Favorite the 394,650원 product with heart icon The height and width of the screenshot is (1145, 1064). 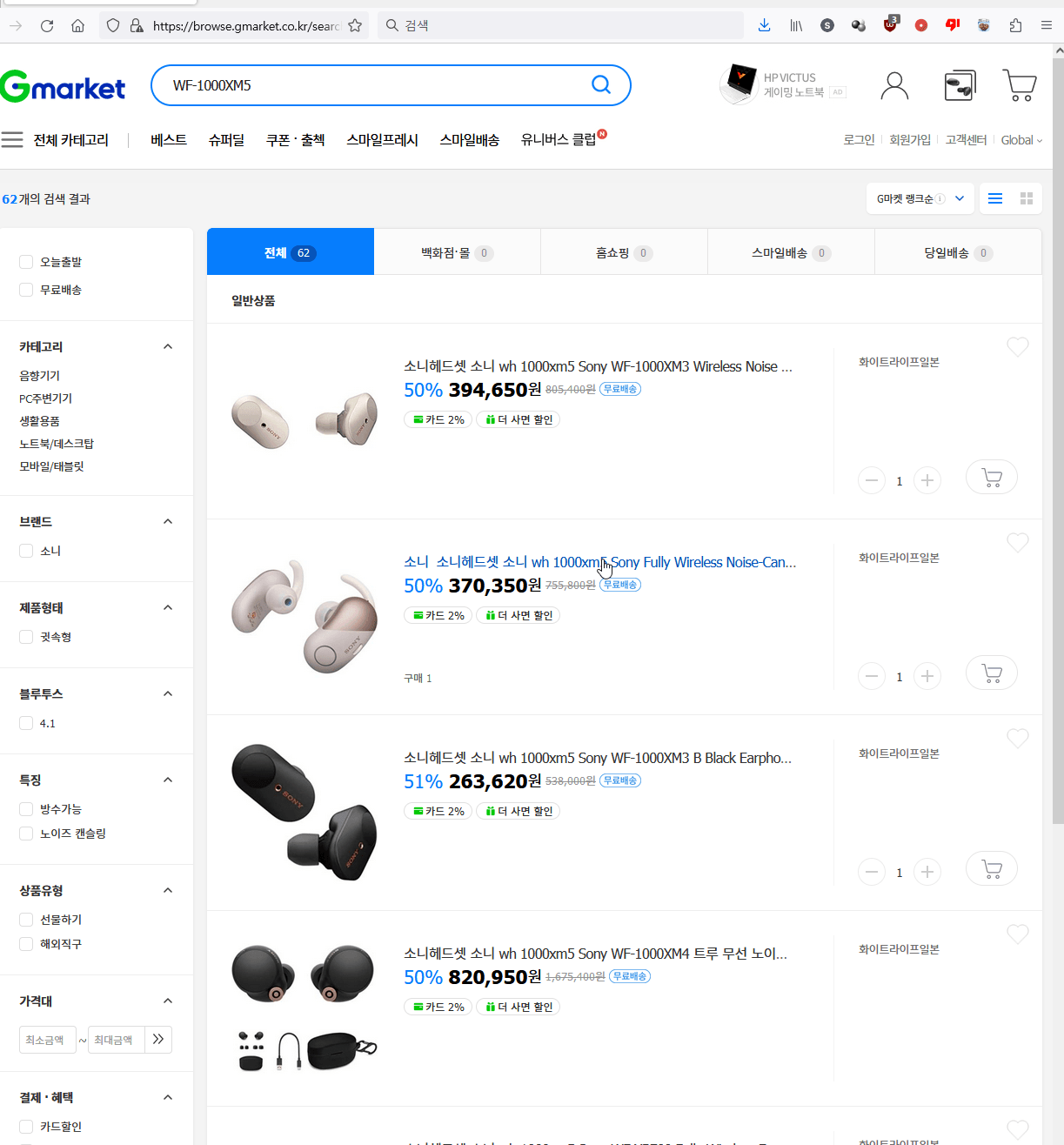click(x=1018, y=346)
